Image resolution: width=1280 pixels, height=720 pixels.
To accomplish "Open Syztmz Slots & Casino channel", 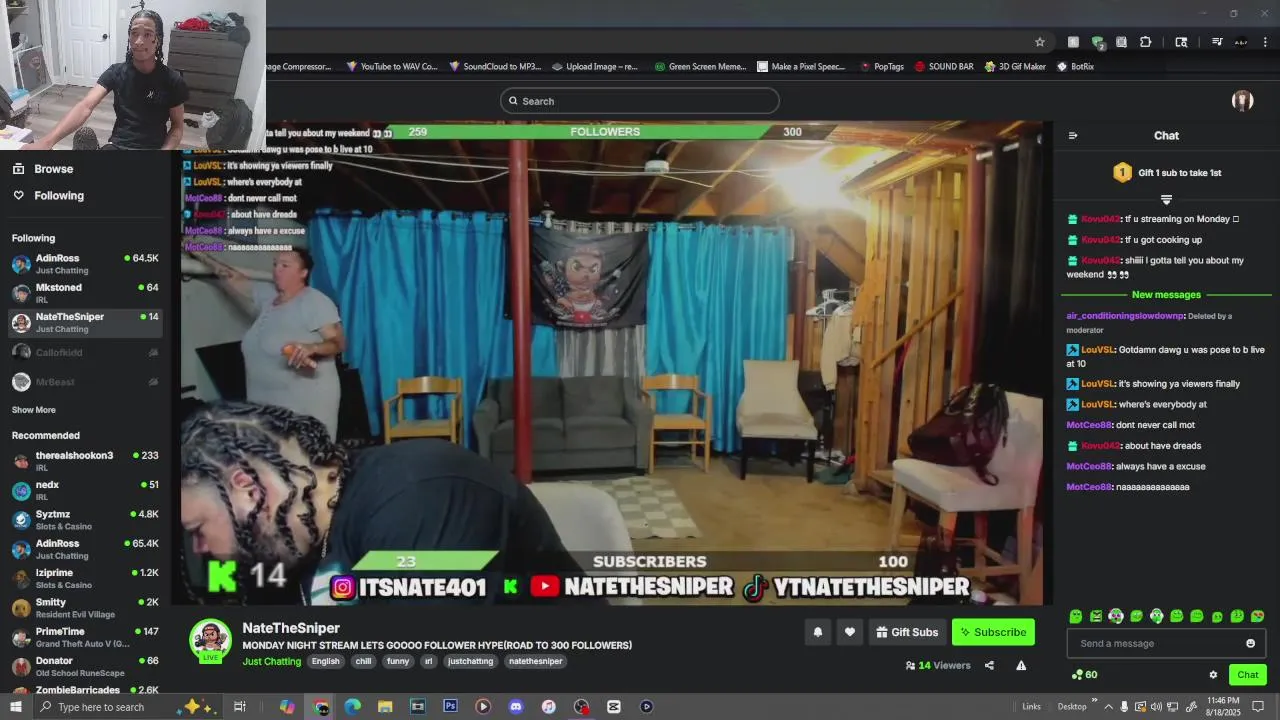I will click(85, 520).
